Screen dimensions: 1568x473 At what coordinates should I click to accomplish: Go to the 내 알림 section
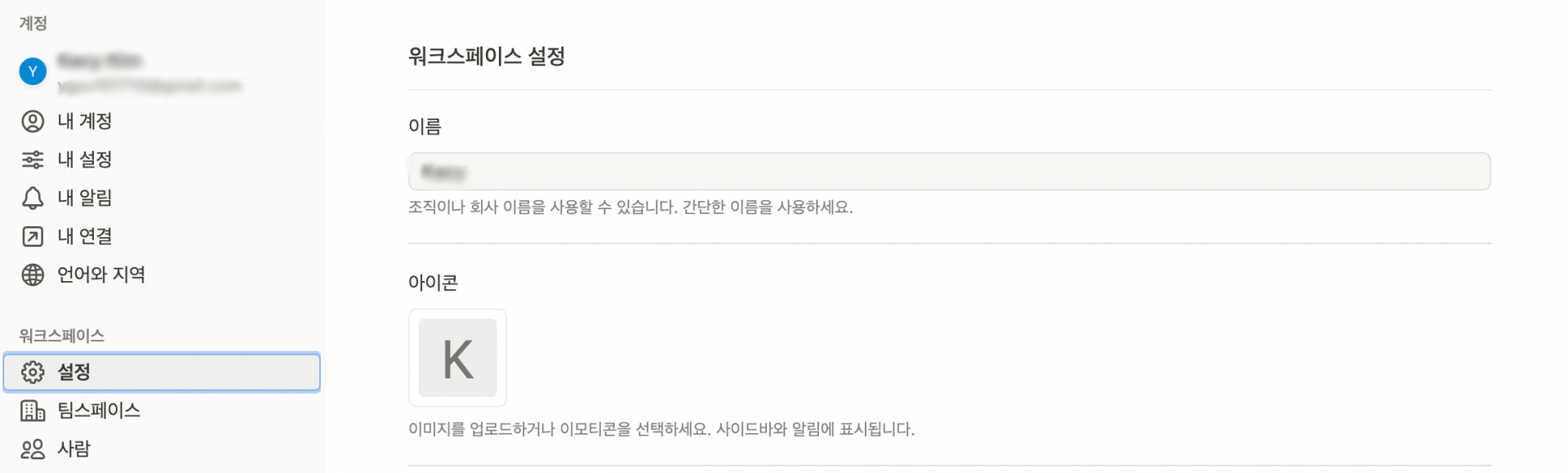pos(85,198)
